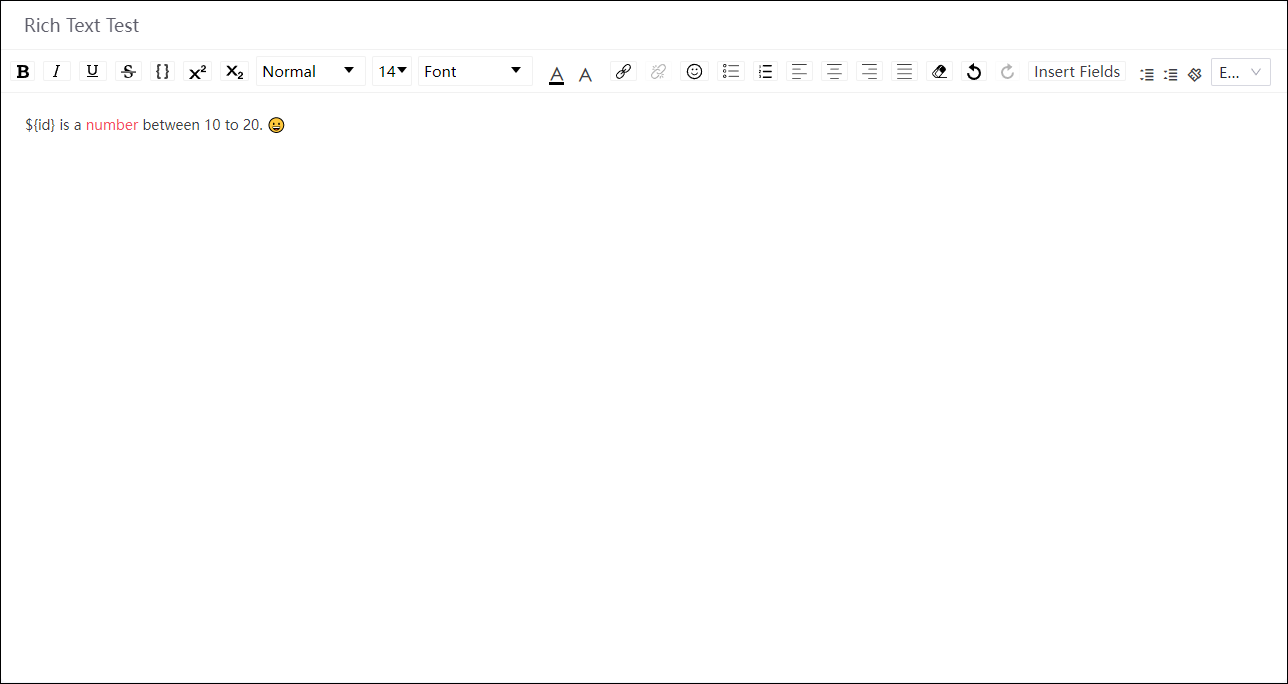
Task: Expand the Font family dropdown
Action: coord(474,72)
